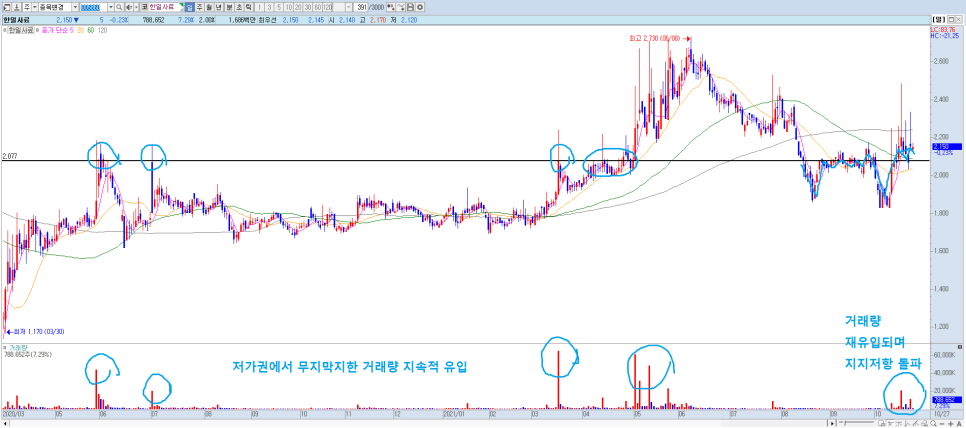This screenshot has width=966, height=428.
Task: Click the speaker sound icon in toolbar
Action: tap(128, 7)
